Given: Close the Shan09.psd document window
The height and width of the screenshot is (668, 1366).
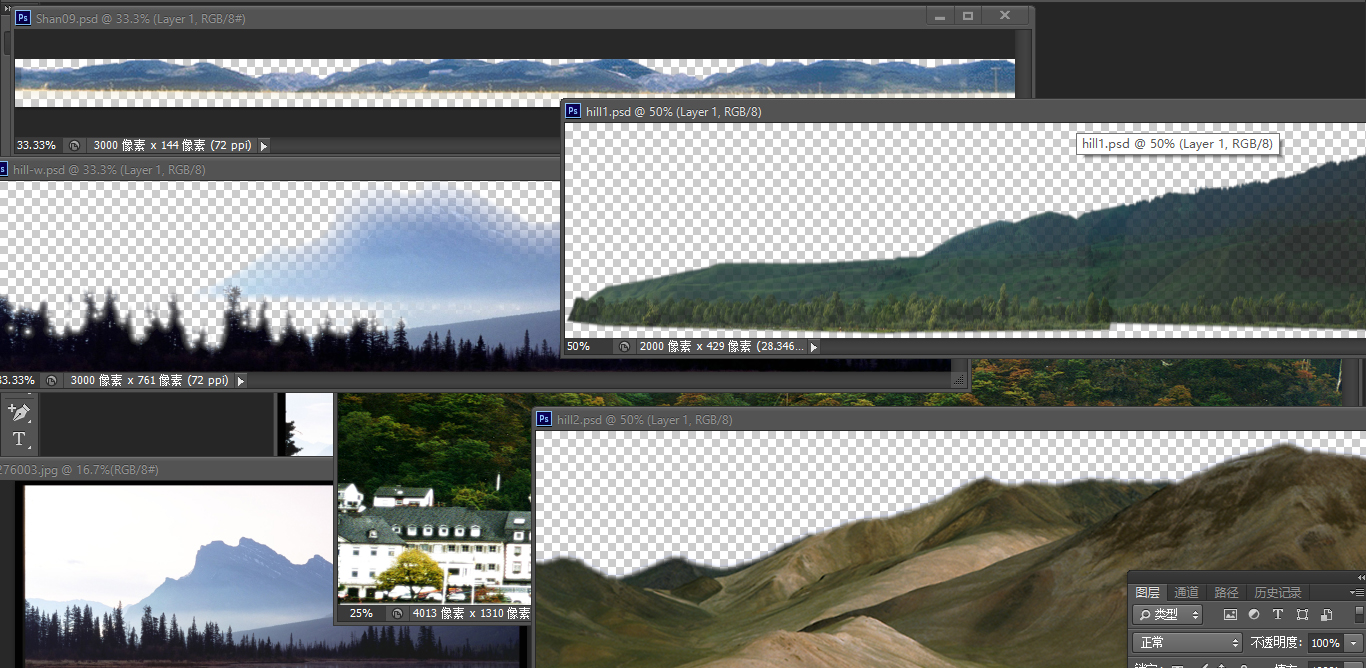Looking at the screenshot, I should click(1004, 16).
